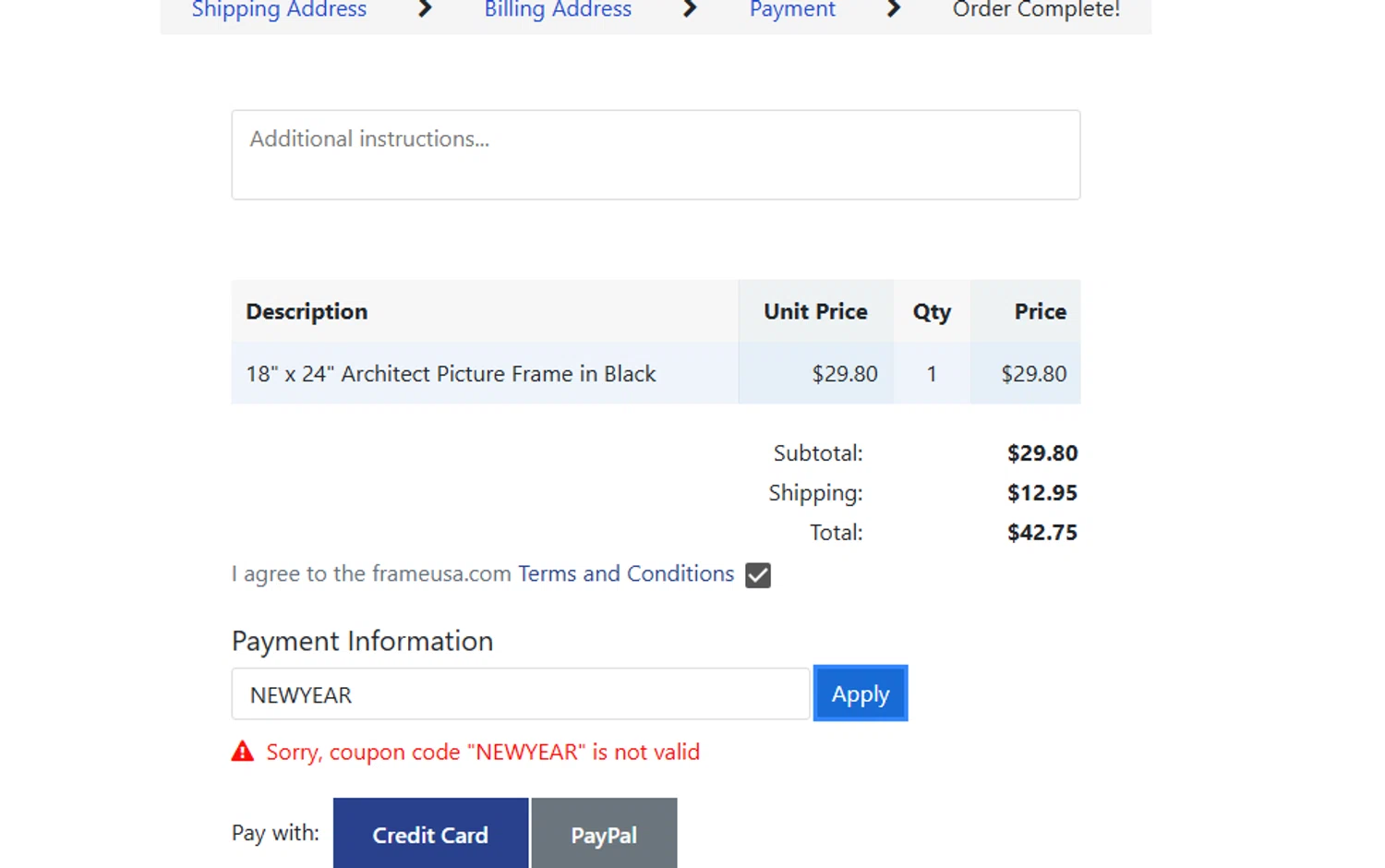Open the Terms and Conditions link
Image resolution: width=1385 pixels, height=868 pixels.
coord(626,573)
